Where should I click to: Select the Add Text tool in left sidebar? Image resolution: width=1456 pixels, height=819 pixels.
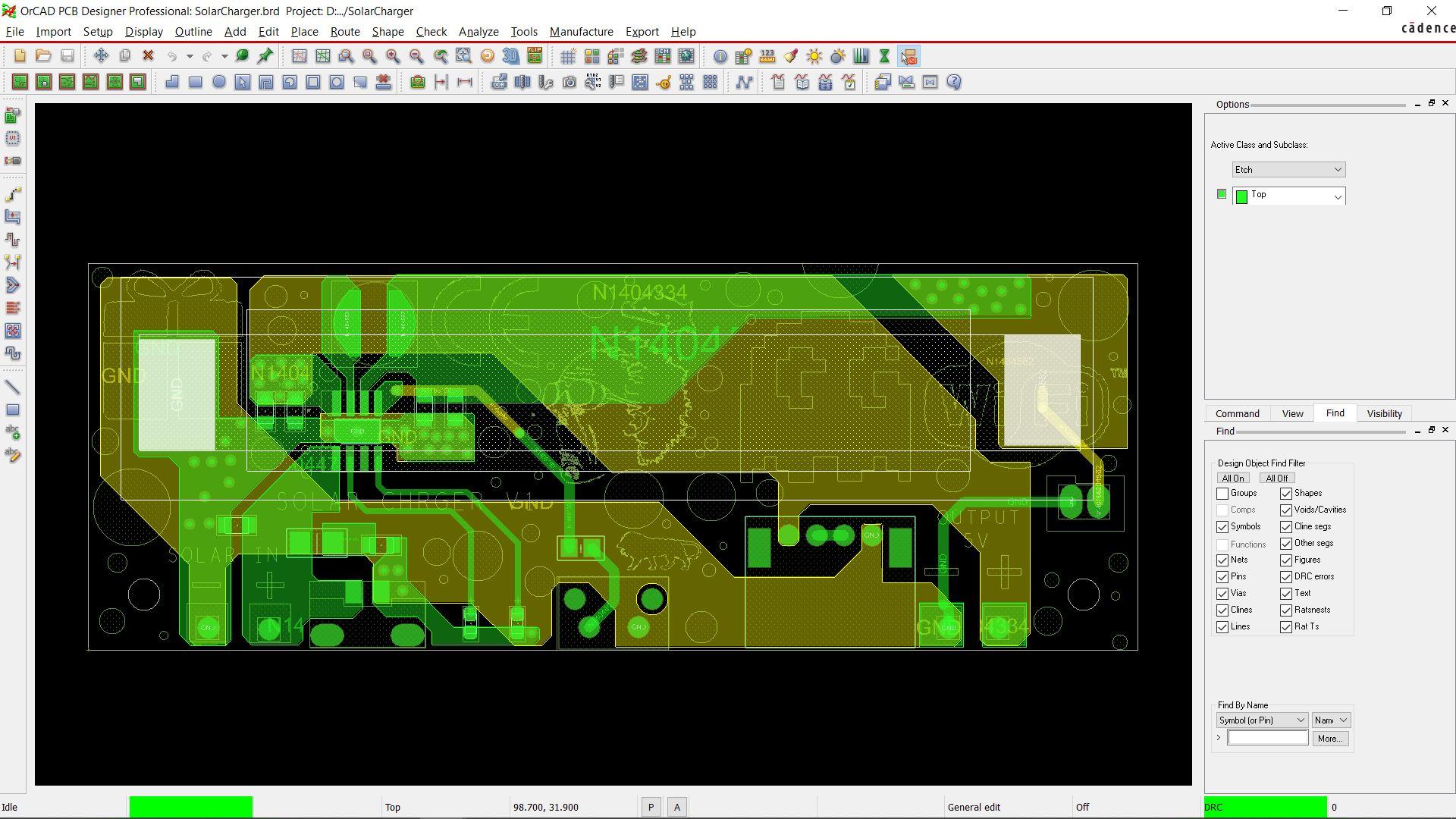(13, 432)
